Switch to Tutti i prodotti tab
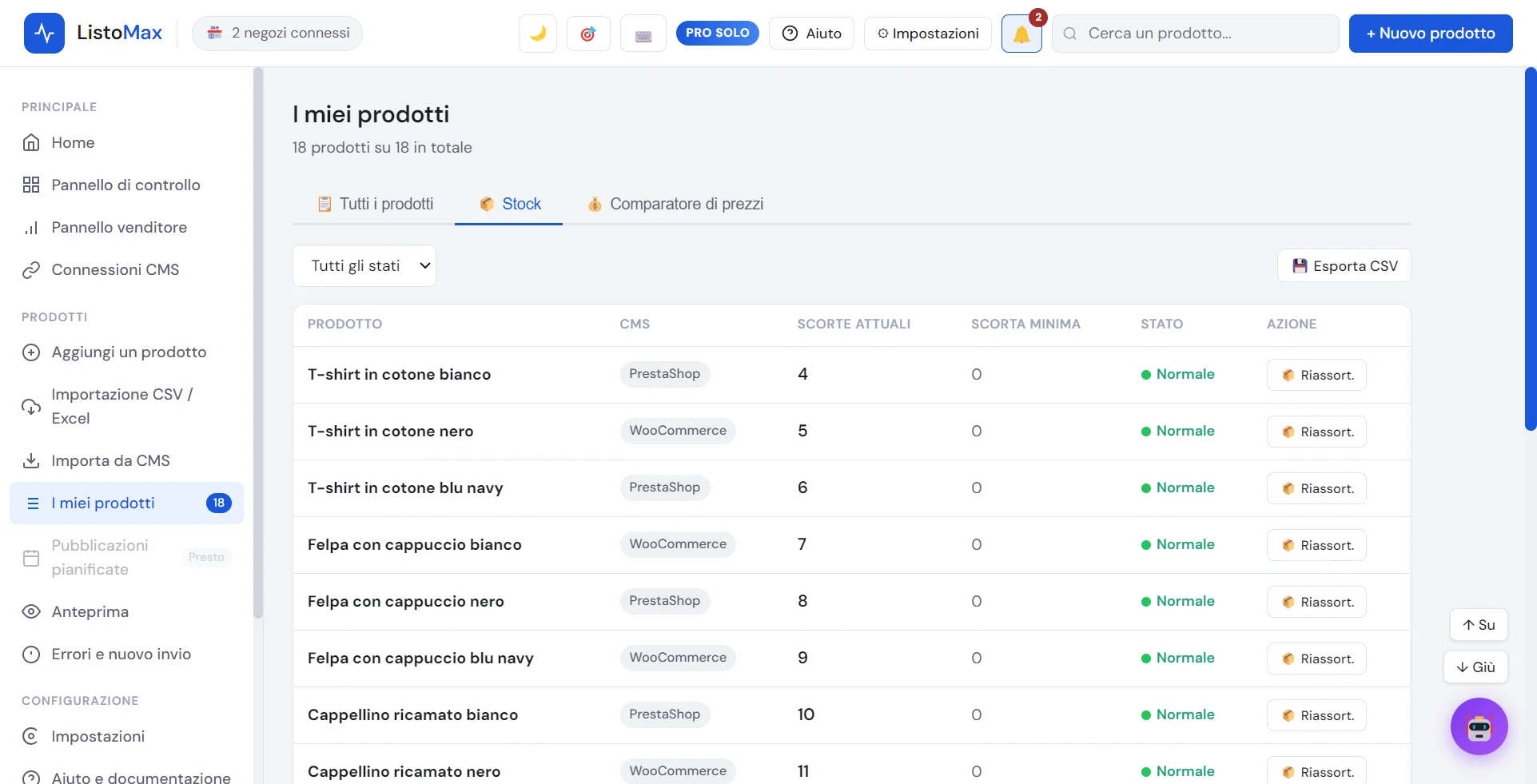Screen dimensions: 1537x784 click(x=375, y=204)
